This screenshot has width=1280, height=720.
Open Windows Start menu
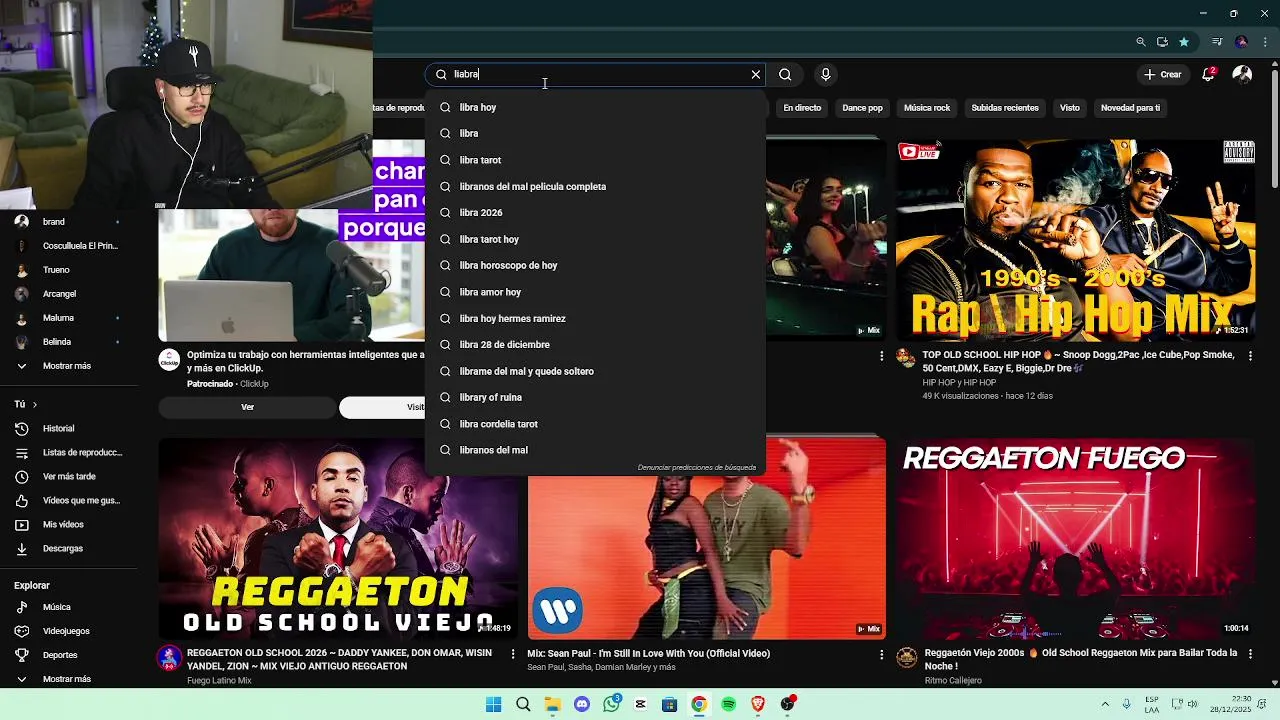493,704
